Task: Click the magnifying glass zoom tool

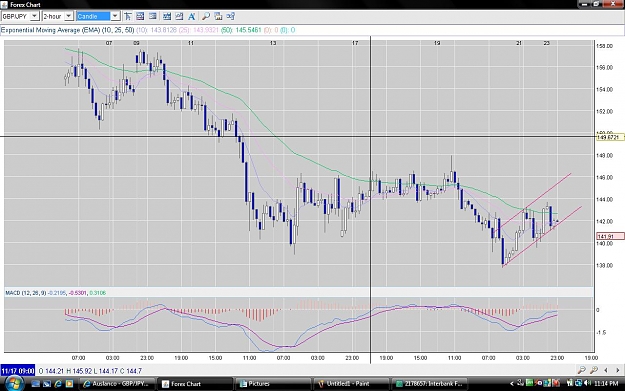Action: coord(206,16)
